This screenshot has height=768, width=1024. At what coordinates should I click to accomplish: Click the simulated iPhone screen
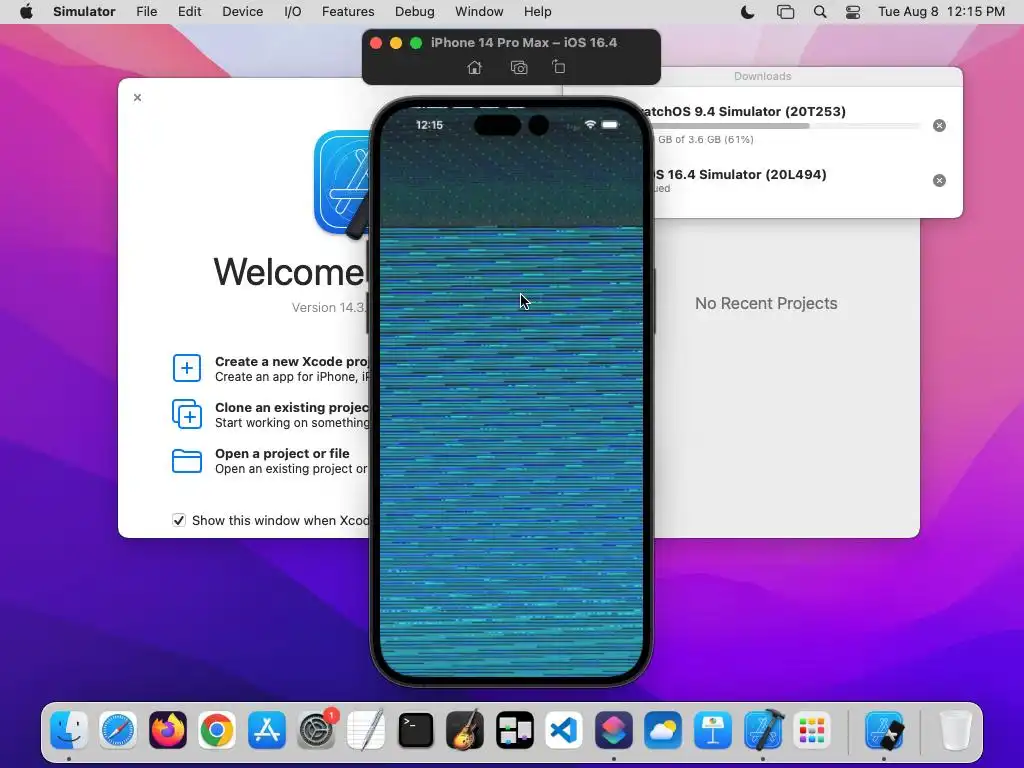point(511,392)
